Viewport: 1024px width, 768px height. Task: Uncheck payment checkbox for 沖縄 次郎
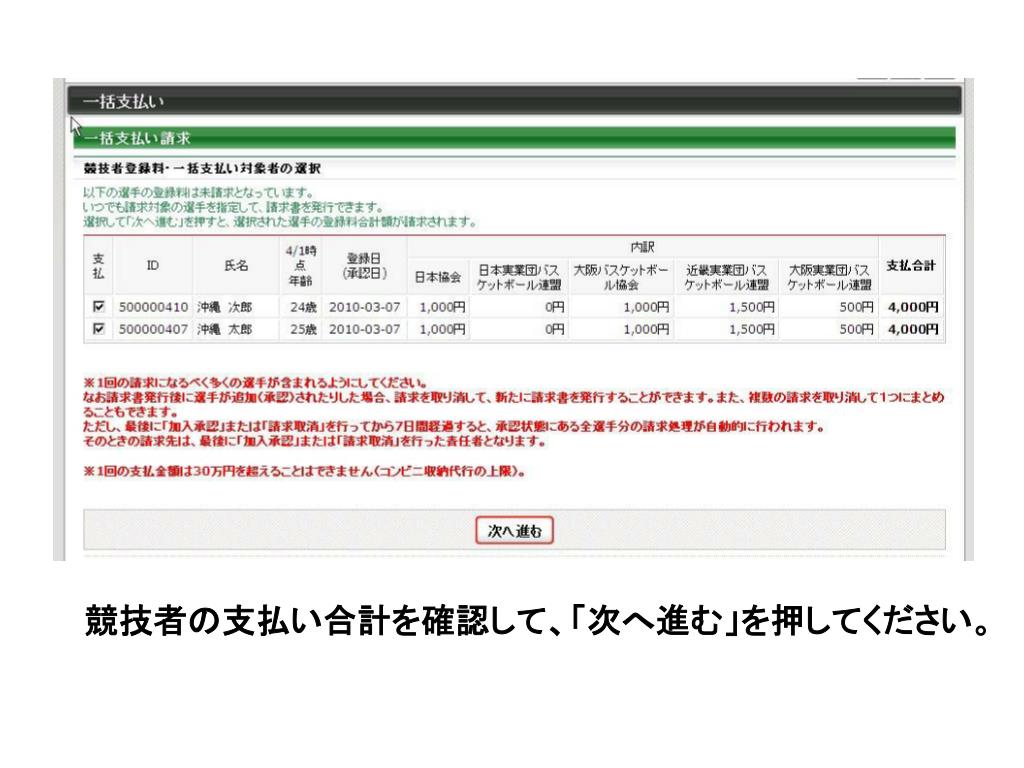(x=99, y=306)
